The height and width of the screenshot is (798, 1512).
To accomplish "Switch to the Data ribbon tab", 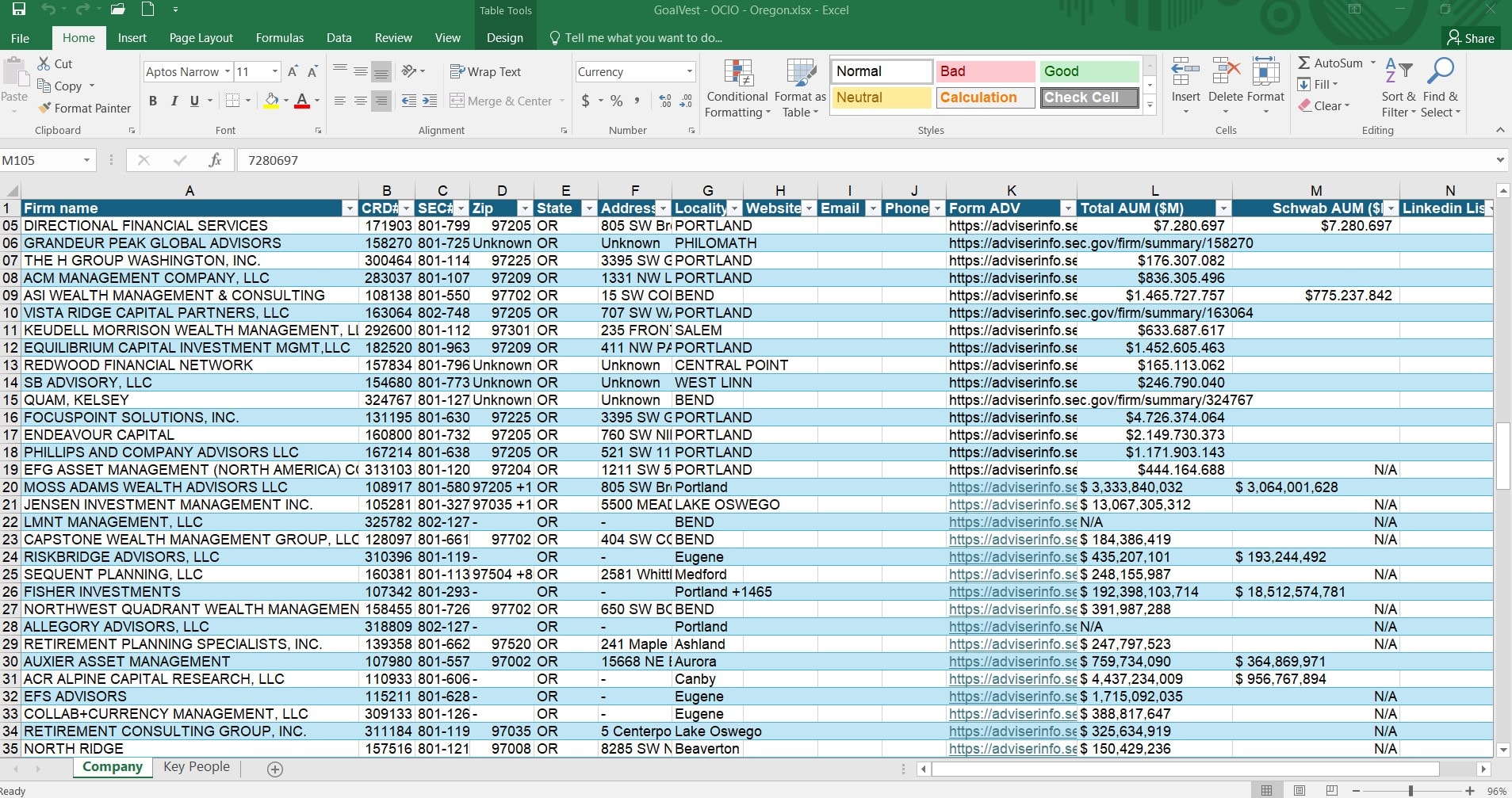I will pos(339,38).
